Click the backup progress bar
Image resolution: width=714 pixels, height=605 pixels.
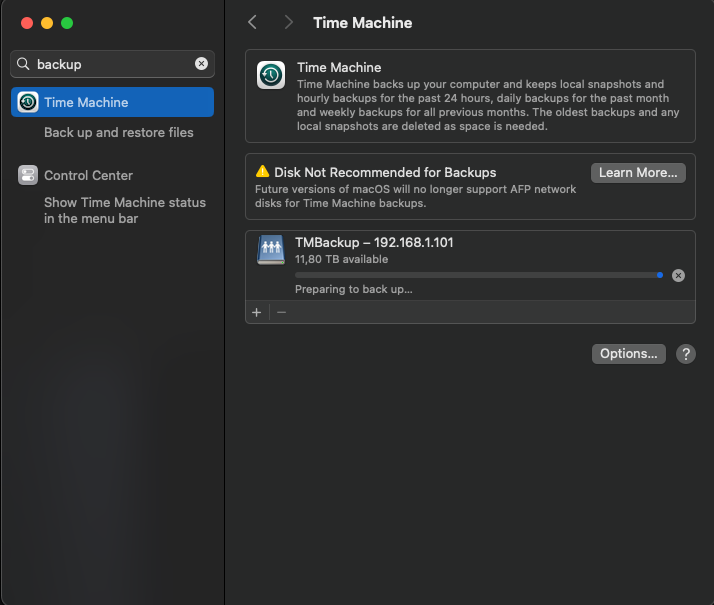pos(479,275)
